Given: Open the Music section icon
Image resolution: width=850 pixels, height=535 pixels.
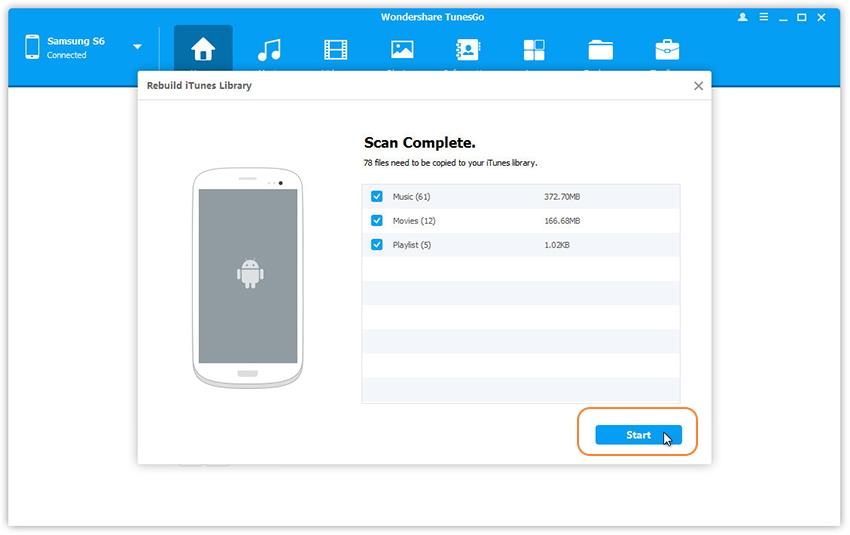Looking at the screenshot, I should pyautogui.click(x=268, y=50).
